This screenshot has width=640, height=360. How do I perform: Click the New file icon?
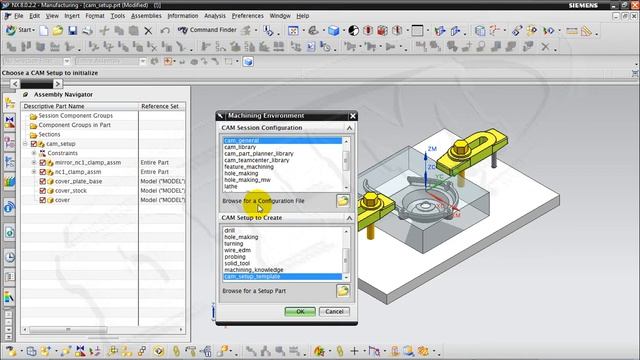tap(44, 31)
